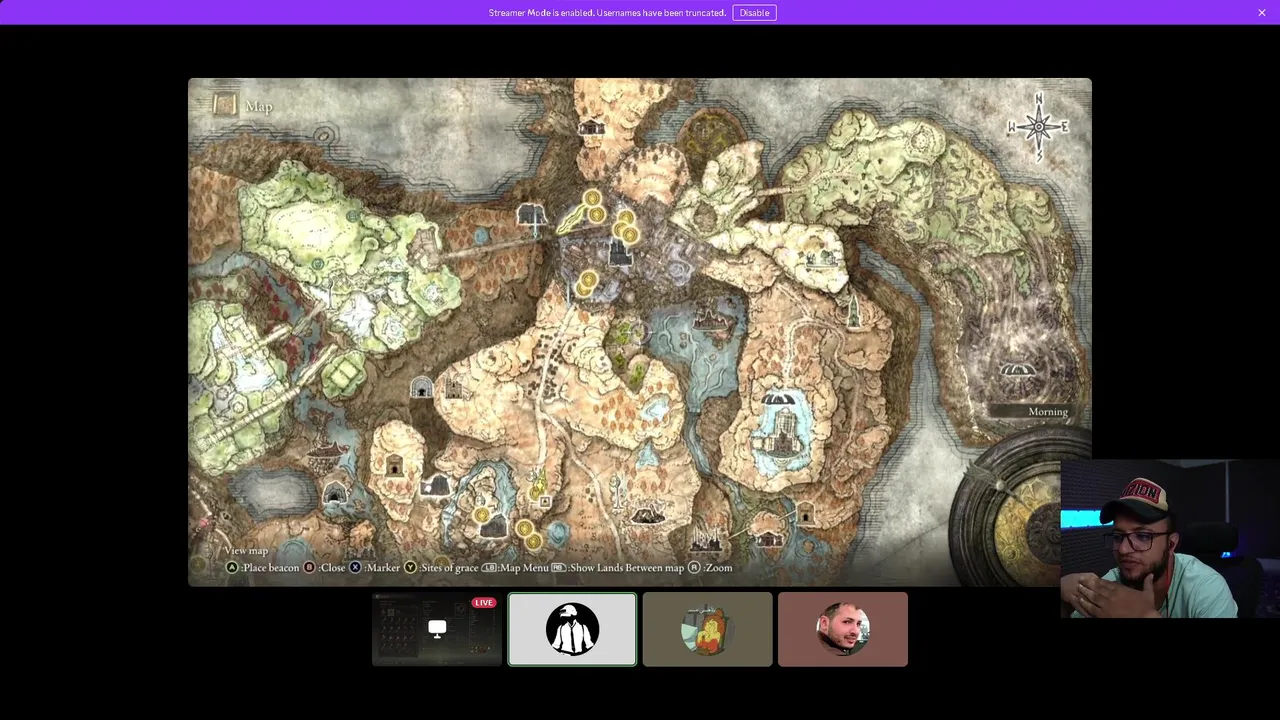The width and height of the screenshot is (1280, 720).
Task: Click the B Close prompt
Action: [324, 568]
